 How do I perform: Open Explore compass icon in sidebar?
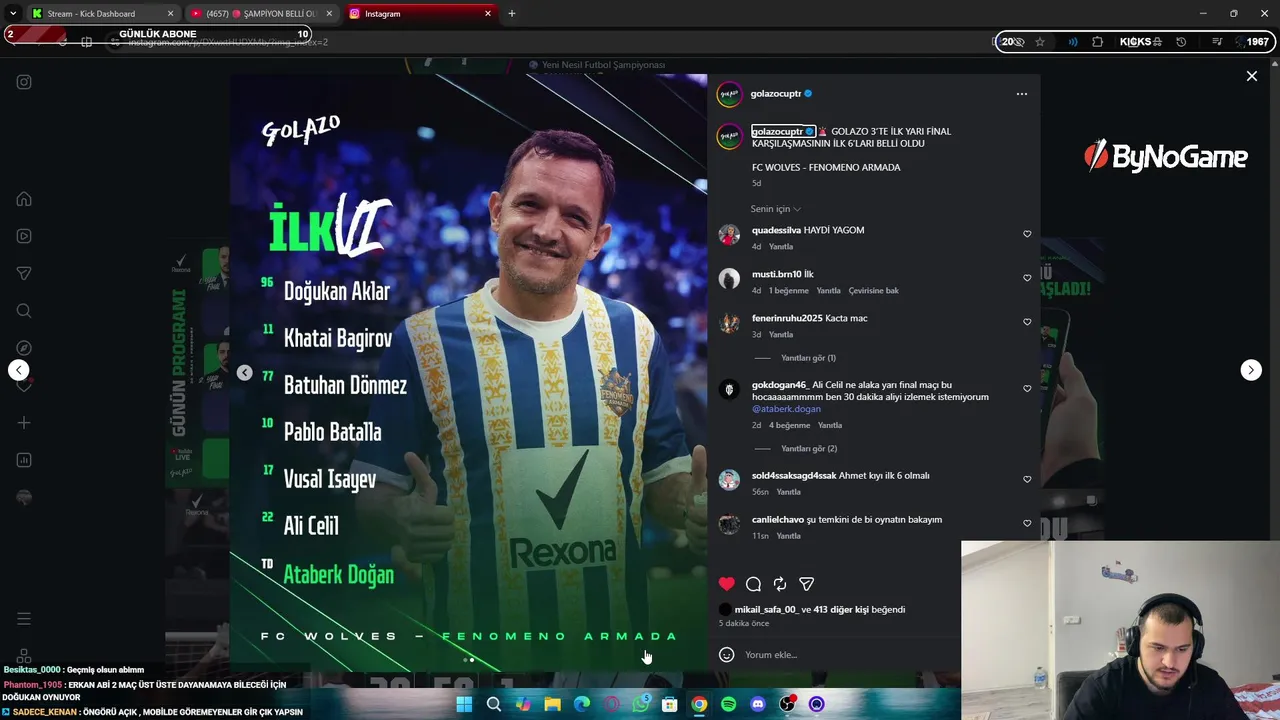[x=24, y=348]
